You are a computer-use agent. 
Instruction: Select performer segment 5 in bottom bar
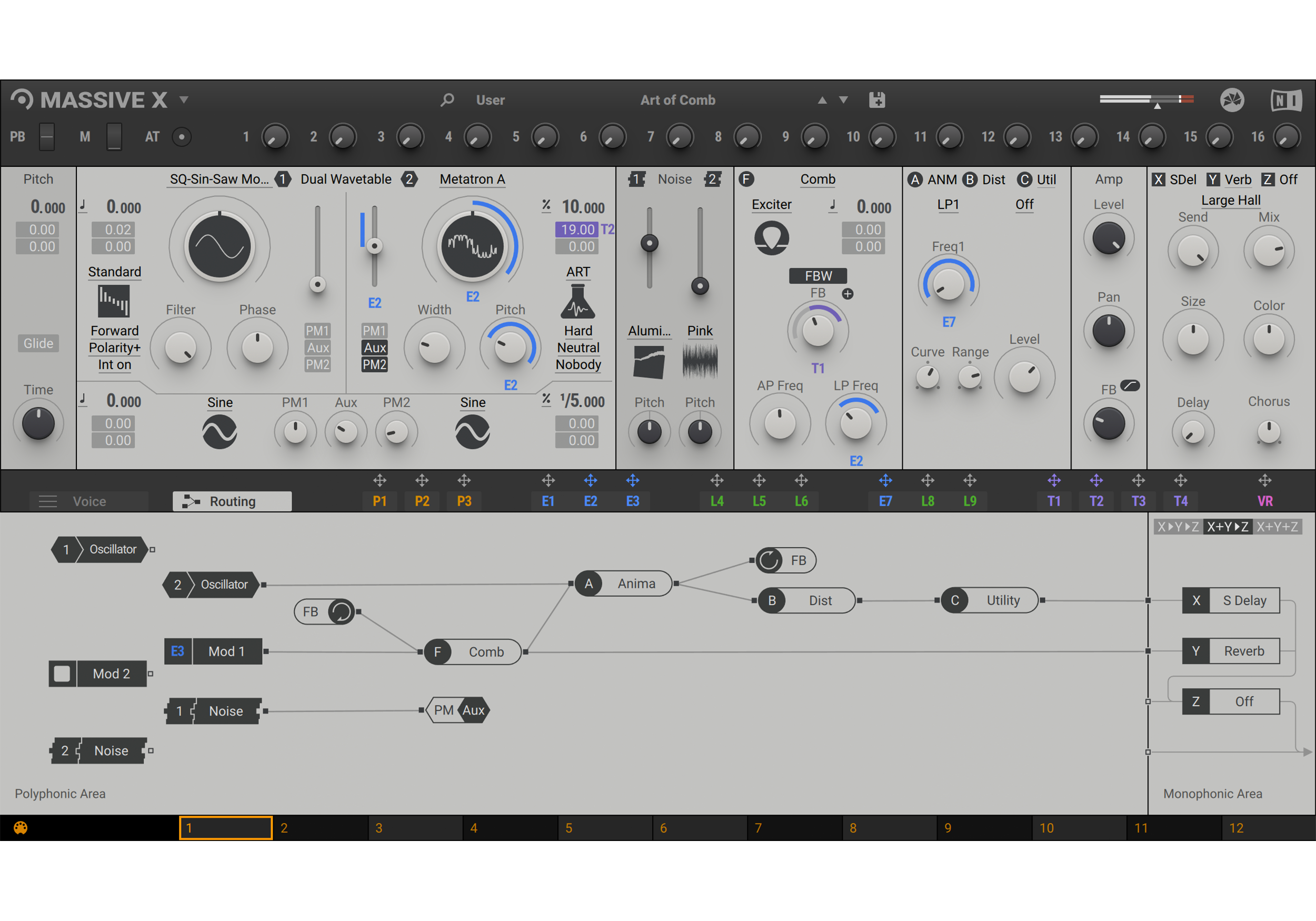[x=605, y=827]
